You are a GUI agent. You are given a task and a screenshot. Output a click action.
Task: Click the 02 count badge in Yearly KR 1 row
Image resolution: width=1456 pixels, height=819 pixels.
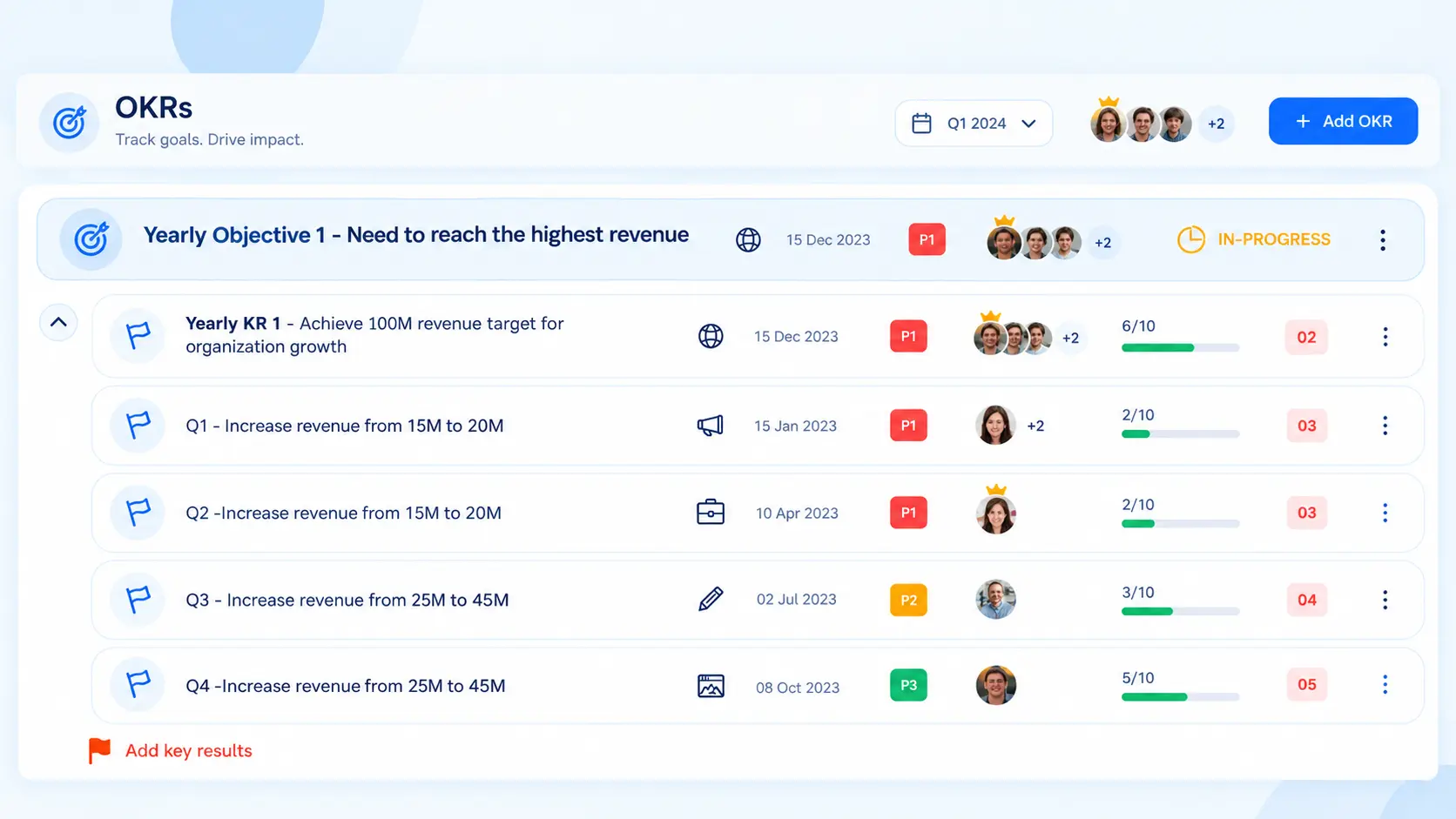1306,337
